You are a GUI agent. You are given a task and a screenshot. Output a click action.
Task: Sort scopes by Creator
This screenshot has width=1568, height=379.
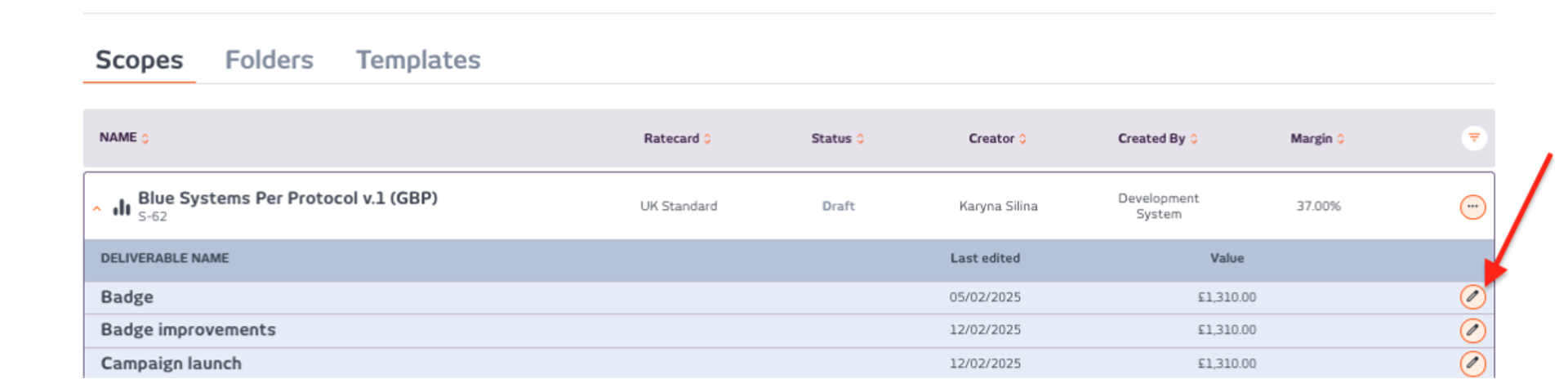point(997,138)
